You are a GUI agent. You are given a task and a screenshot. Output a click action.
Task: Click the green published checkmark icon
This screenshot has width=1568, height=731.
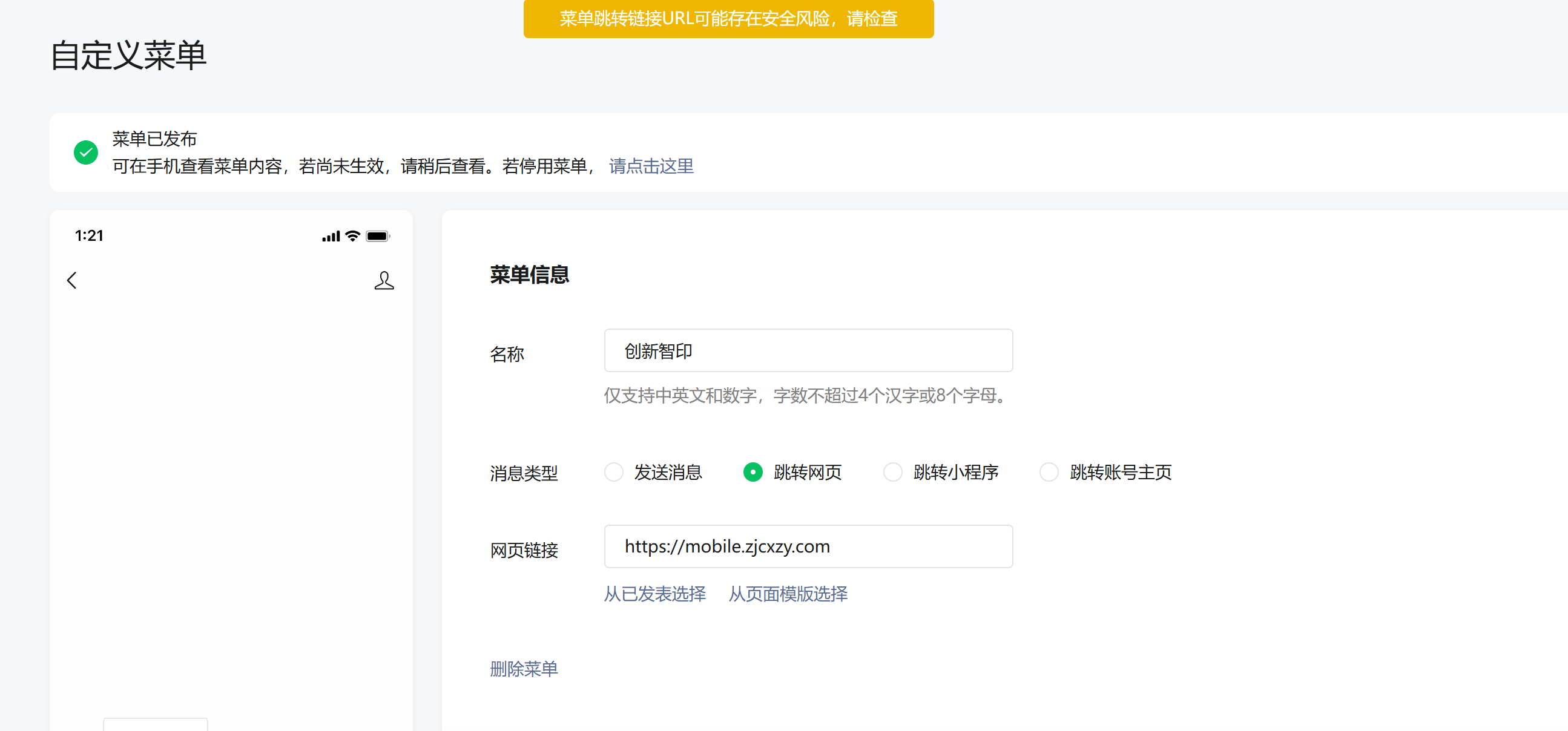pyautogui.click(x=86, y=152)
